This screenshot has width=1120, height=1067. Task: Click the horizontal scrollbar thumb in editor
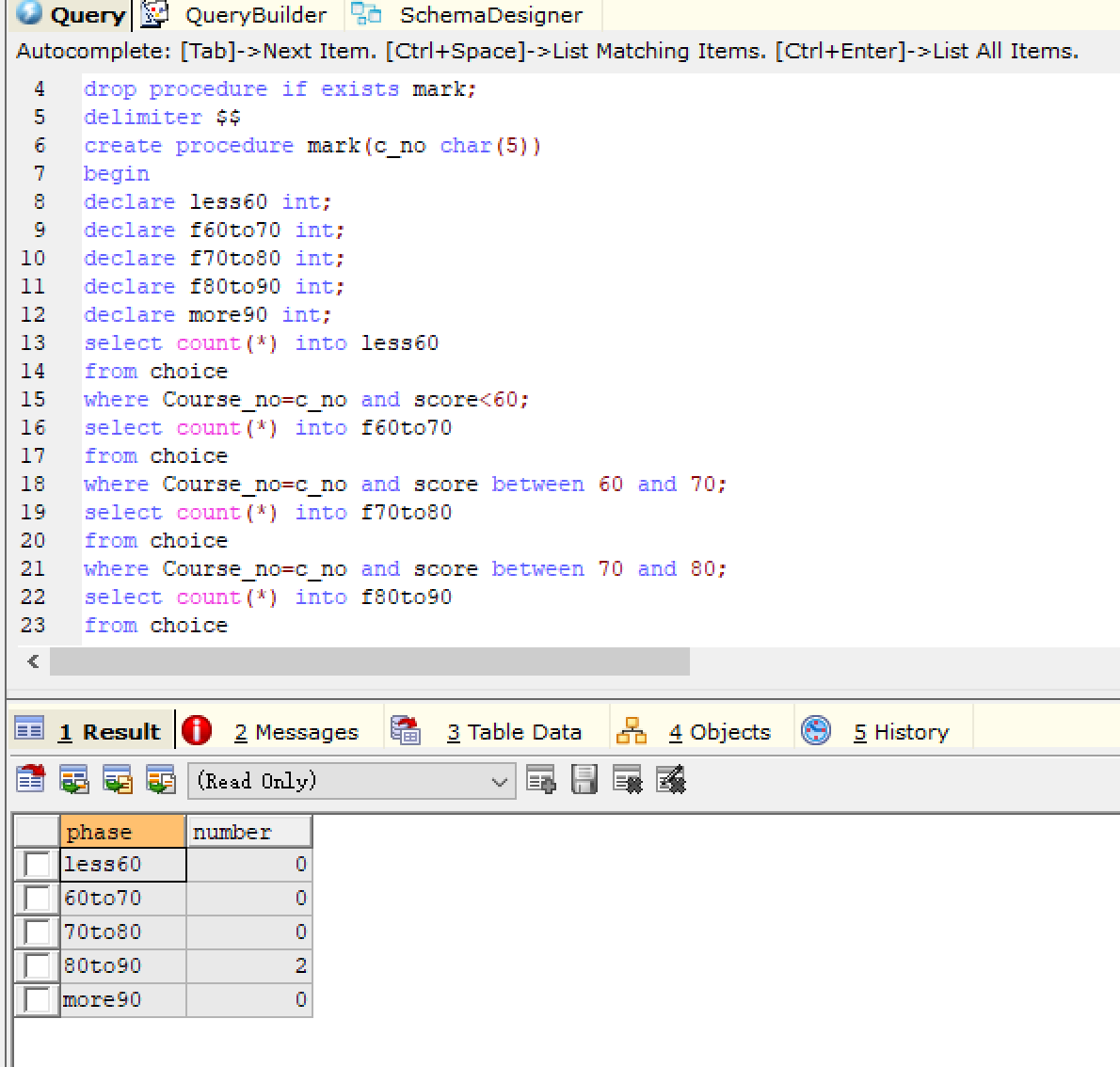369,661
